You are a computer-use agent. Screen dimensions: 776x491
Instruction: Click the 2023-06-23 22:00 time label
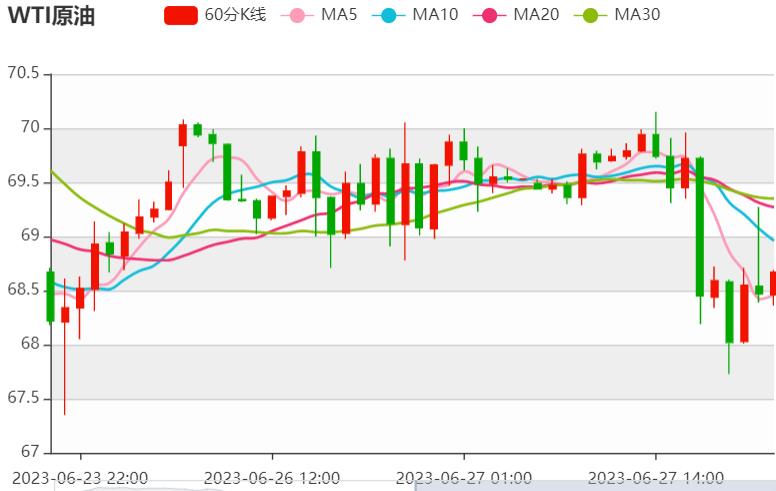click(80, 478)
